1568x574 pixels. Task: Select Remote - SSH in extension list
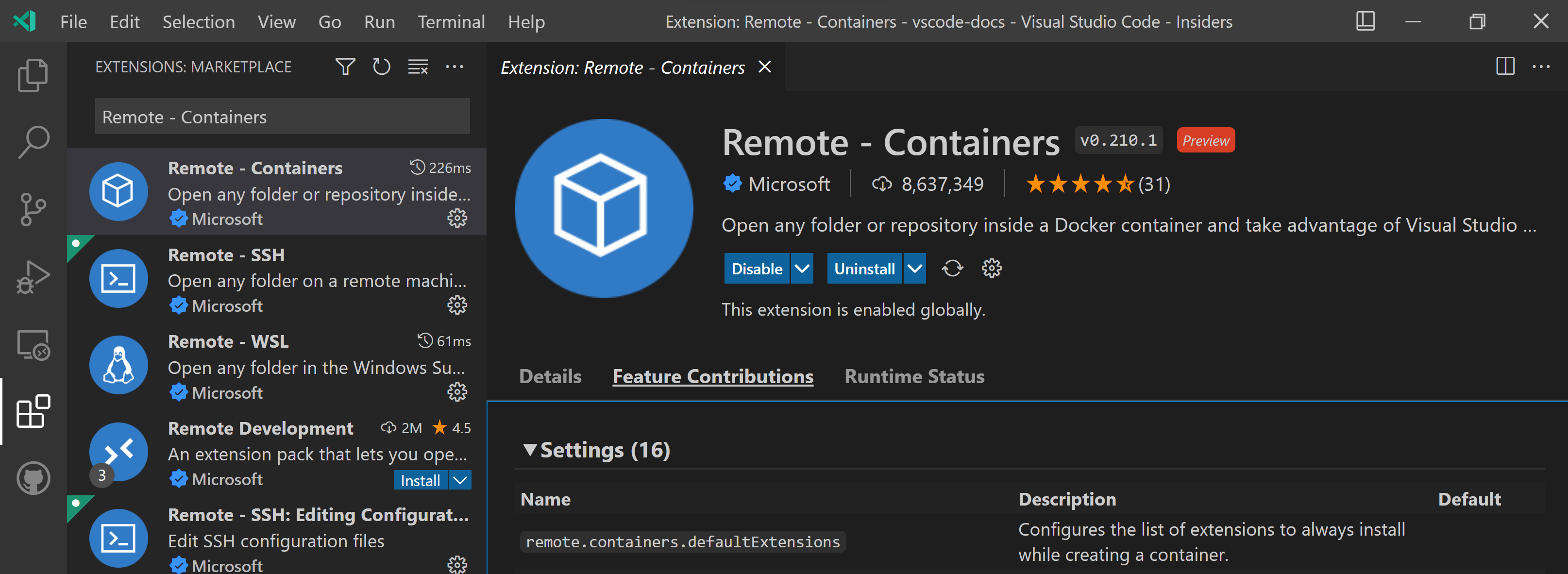point(277,279)
